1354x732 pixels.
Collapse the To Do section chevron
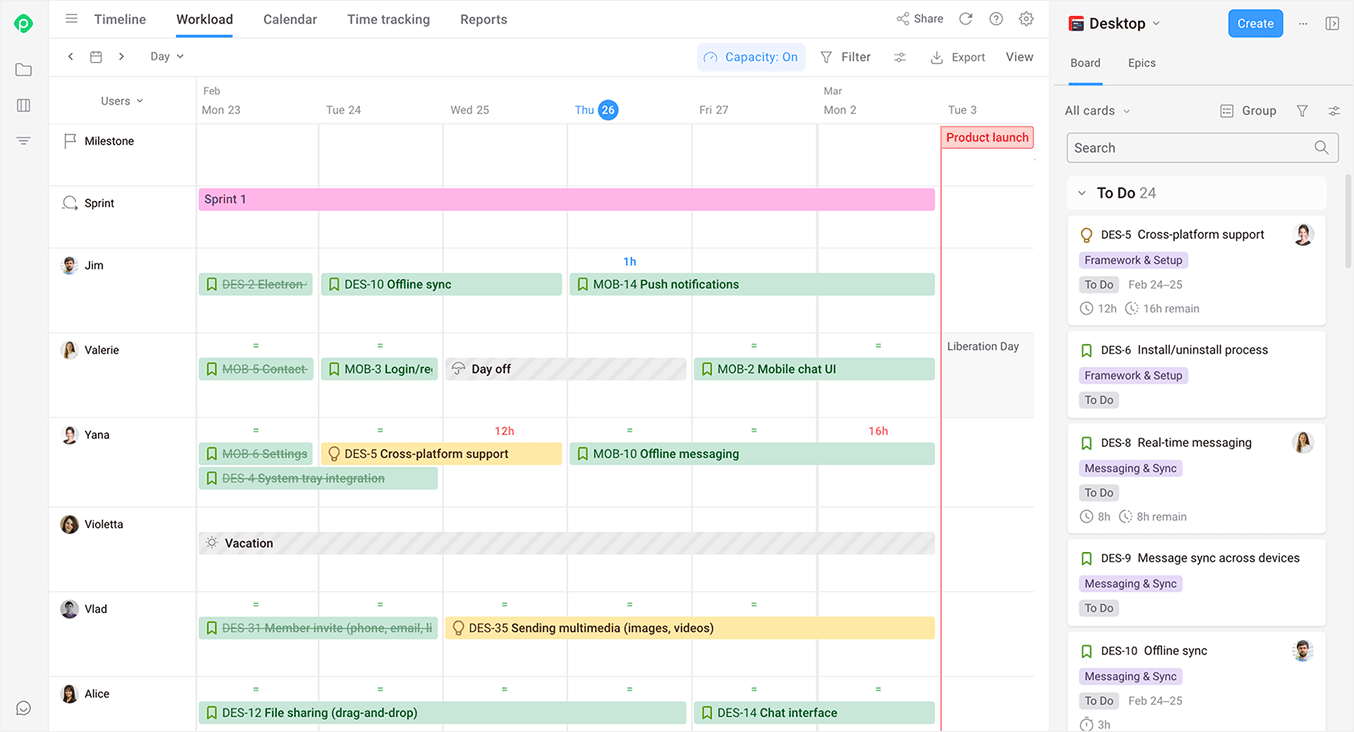click(x=1082, y=193)
